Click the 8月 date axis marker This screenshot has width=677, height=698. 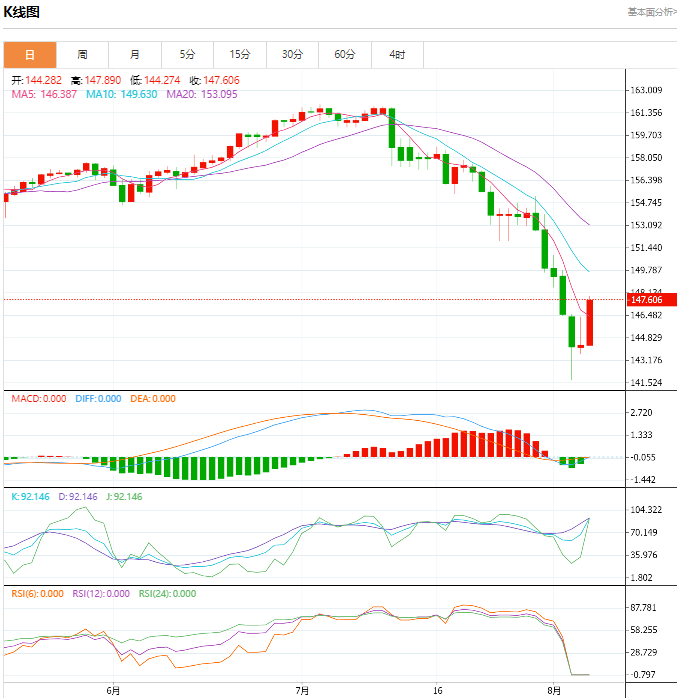pyautogui.click(x=554, y=690)
